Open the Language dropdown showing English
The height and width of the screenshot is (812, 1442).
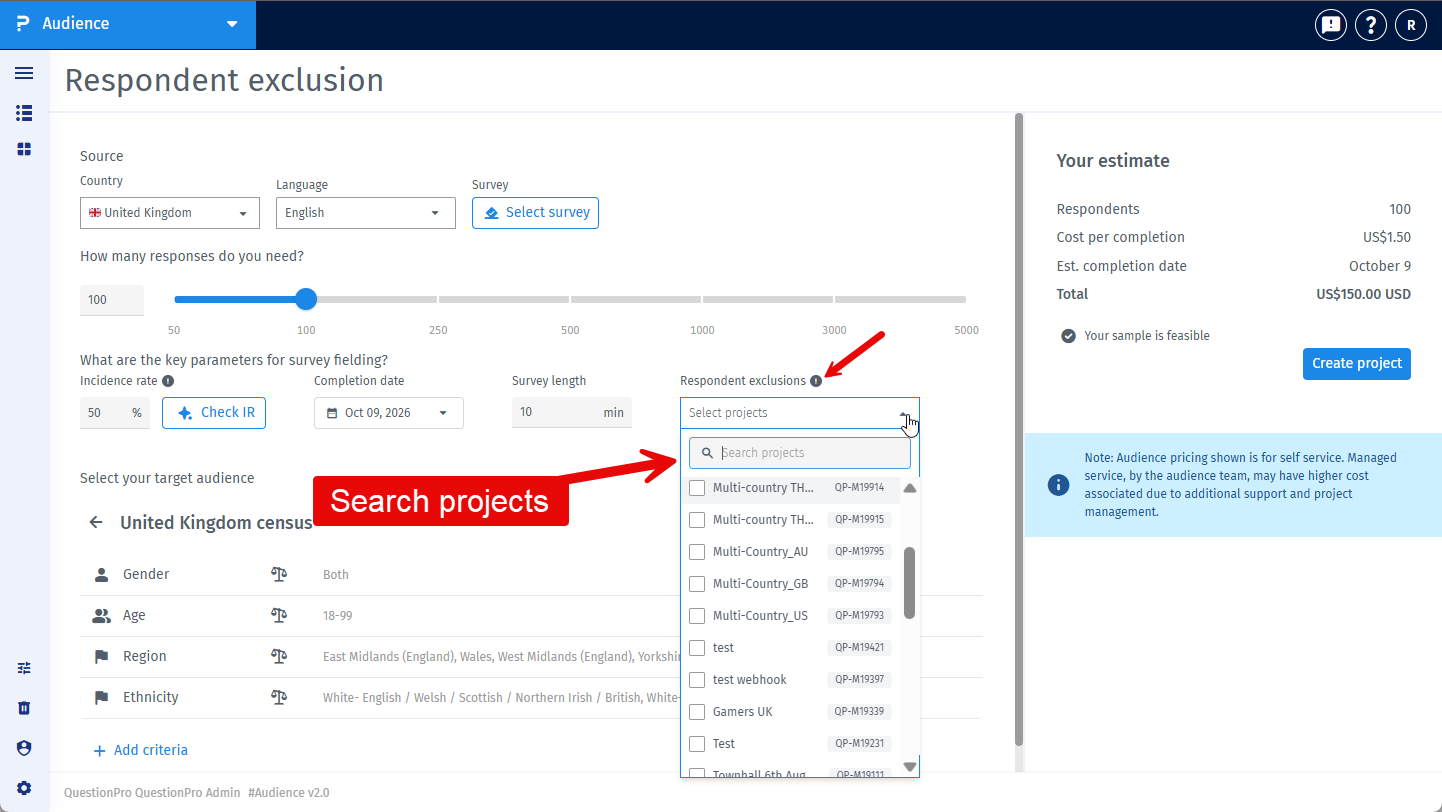tap(366, 213)
